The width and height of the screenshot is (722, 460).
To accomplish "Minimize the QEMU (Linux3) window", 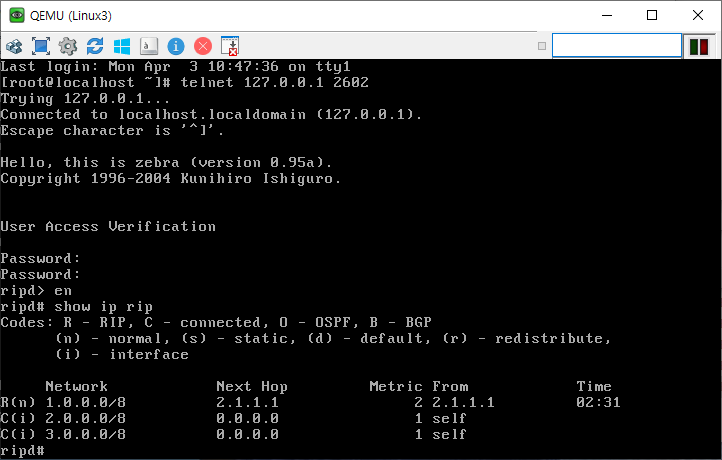I will [607, 15].
